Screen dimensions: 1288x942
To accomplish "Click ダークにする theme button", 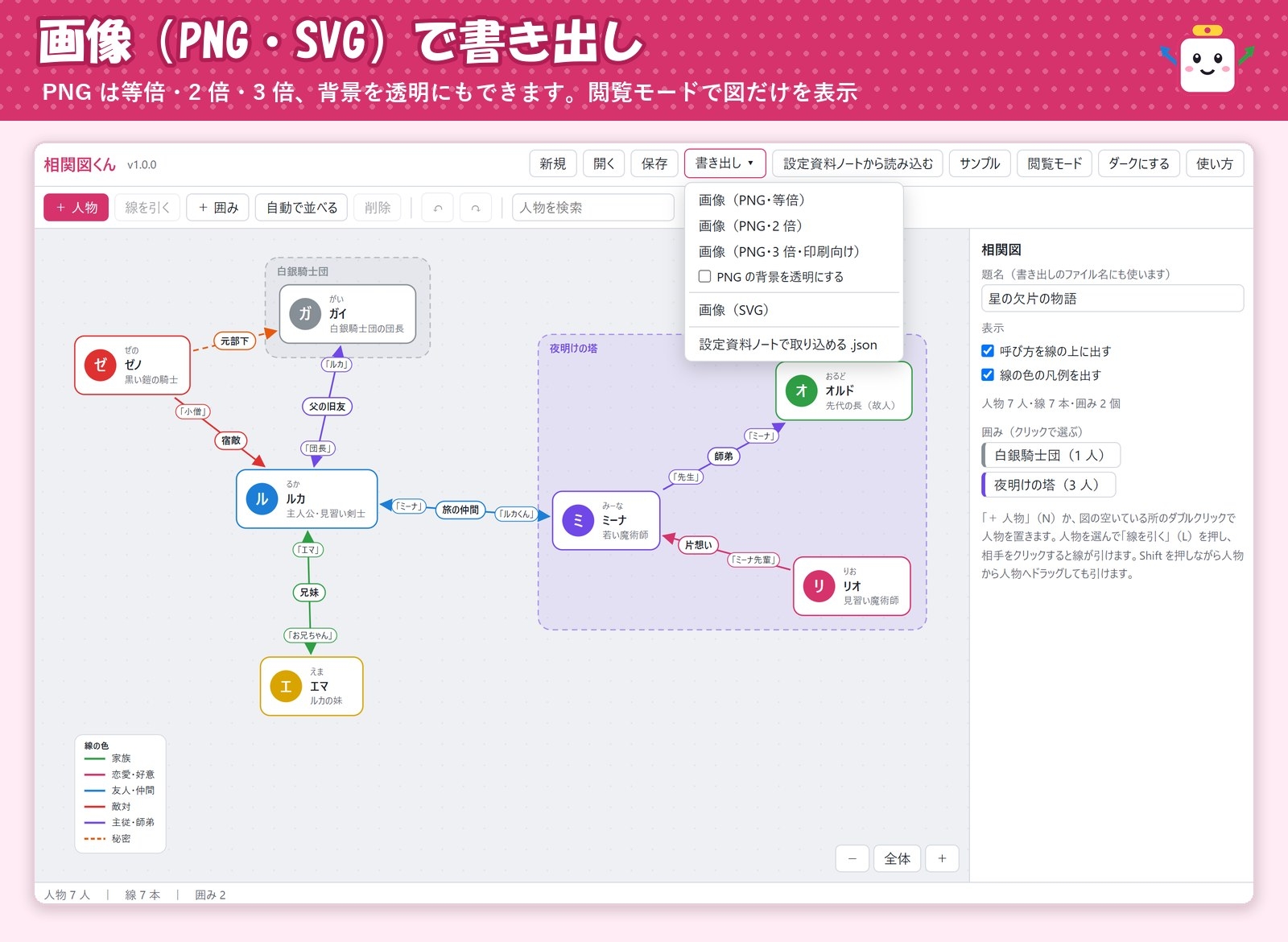I will pyautogui.click(x=1139, y=163).
